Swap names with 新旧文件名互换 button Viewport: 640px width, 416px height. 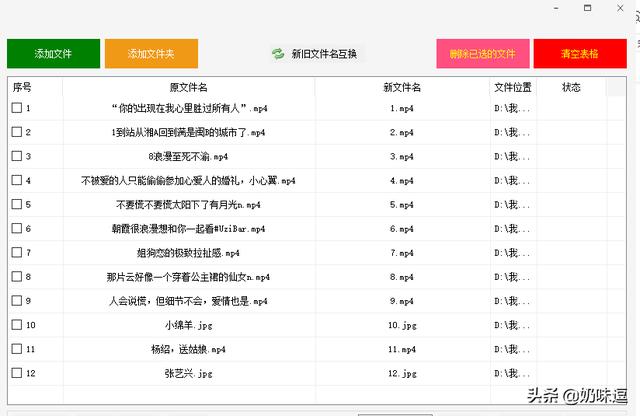tap(315, 54)
